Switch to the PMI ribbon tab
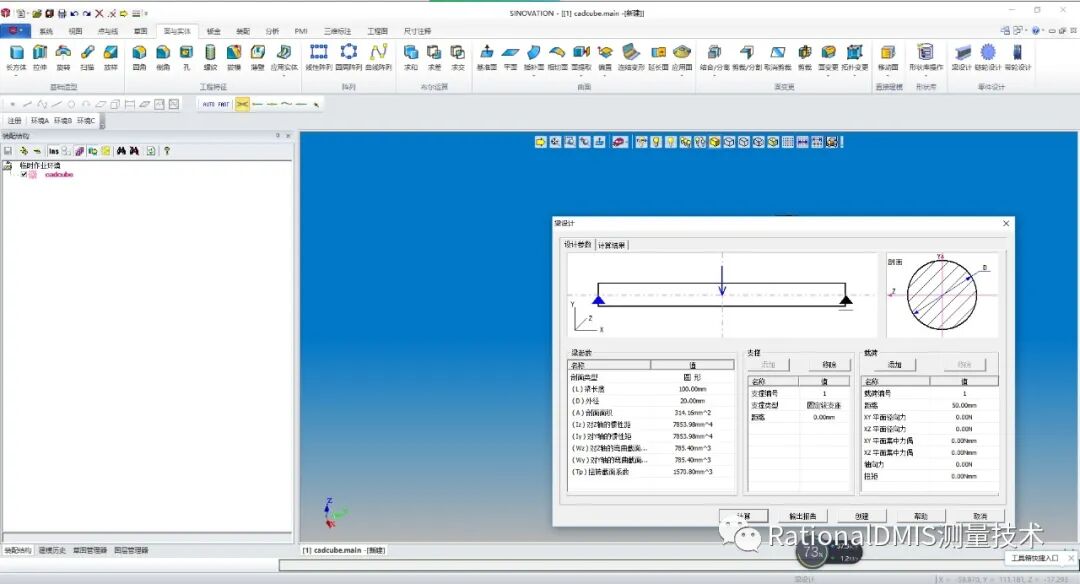Screen dimensions: 1080x584 pos(301,31)
